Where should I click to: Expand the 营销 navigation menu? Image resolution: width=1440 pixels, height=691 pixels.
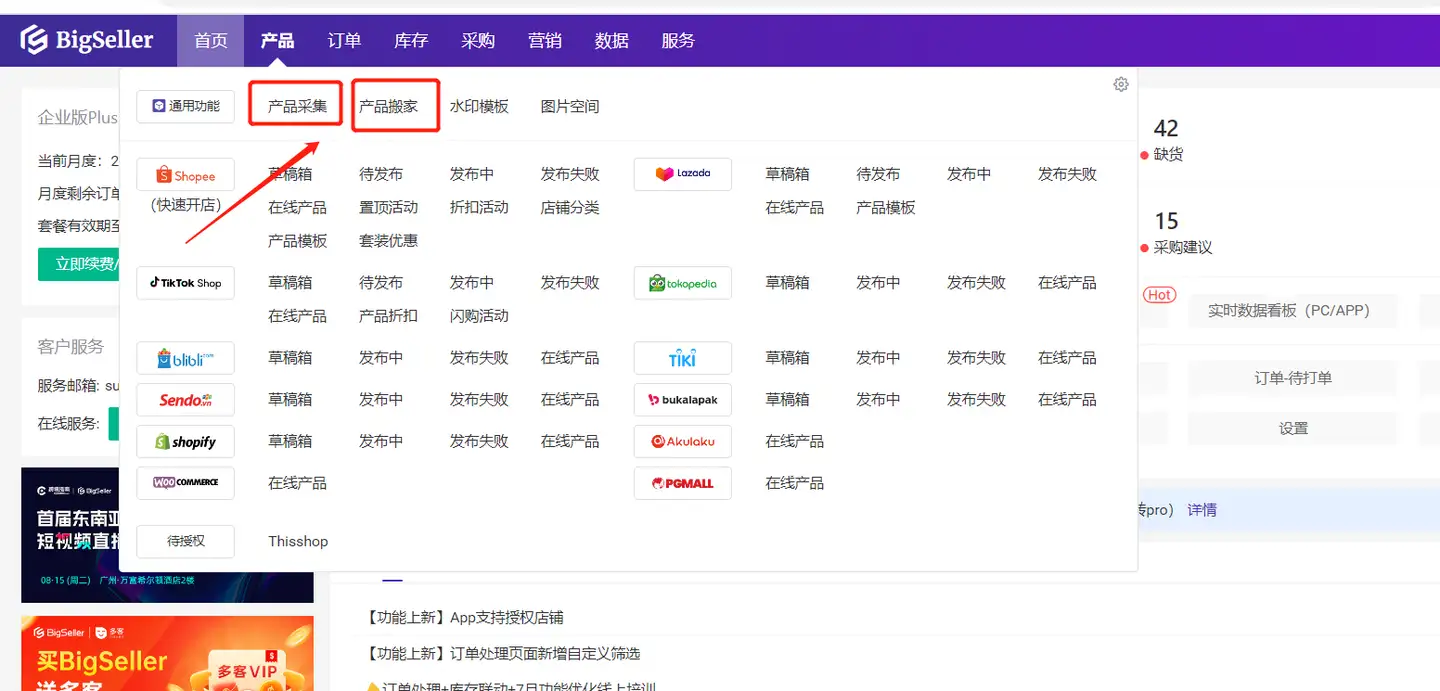coord(545,41)
